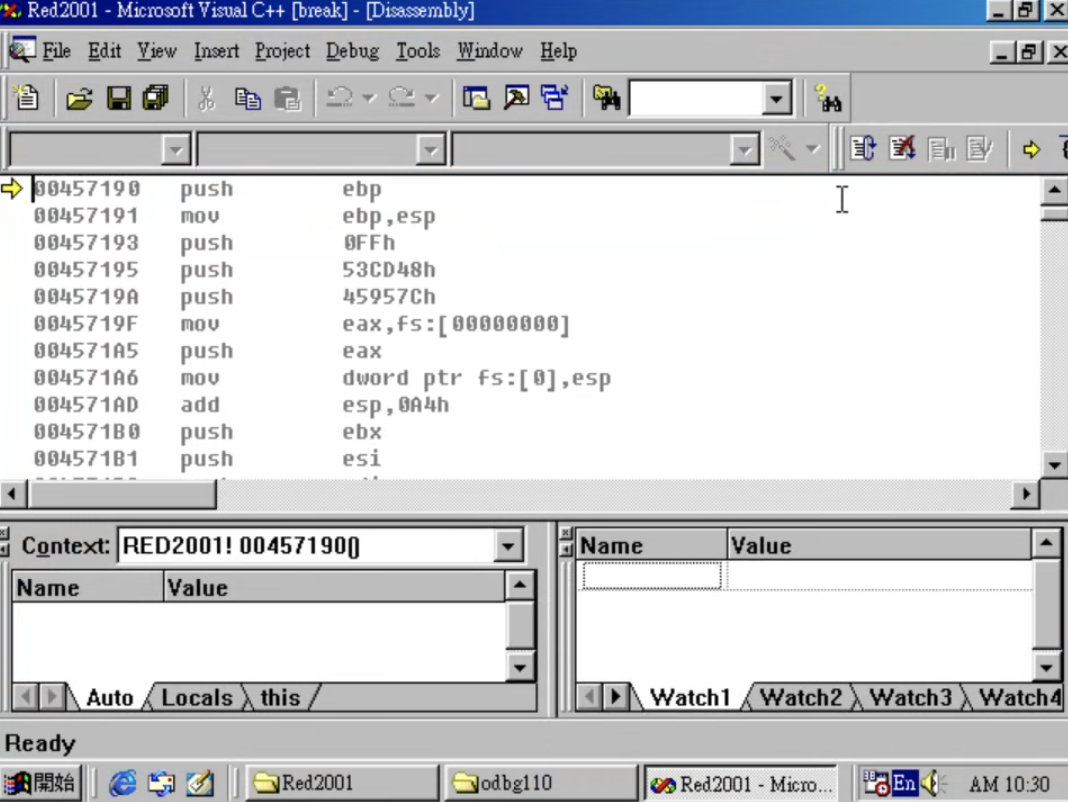
Task: Click the Paste clipboard icon
Action: [x=287, y=99]
